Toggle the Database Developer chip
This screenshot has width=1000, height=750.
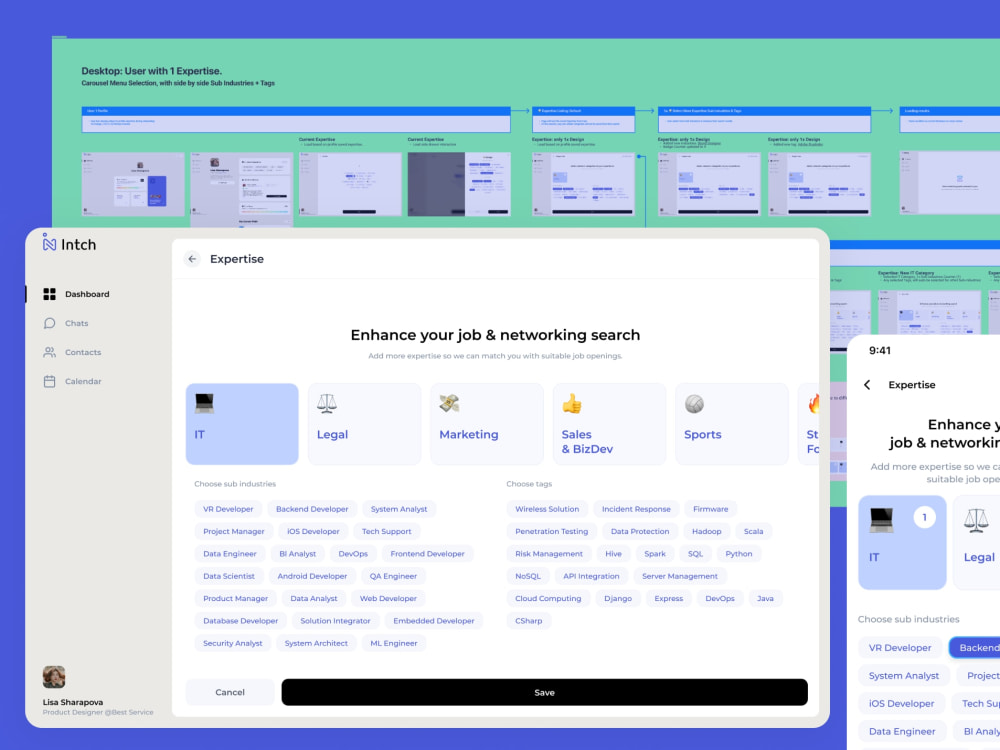pos(240,621)
